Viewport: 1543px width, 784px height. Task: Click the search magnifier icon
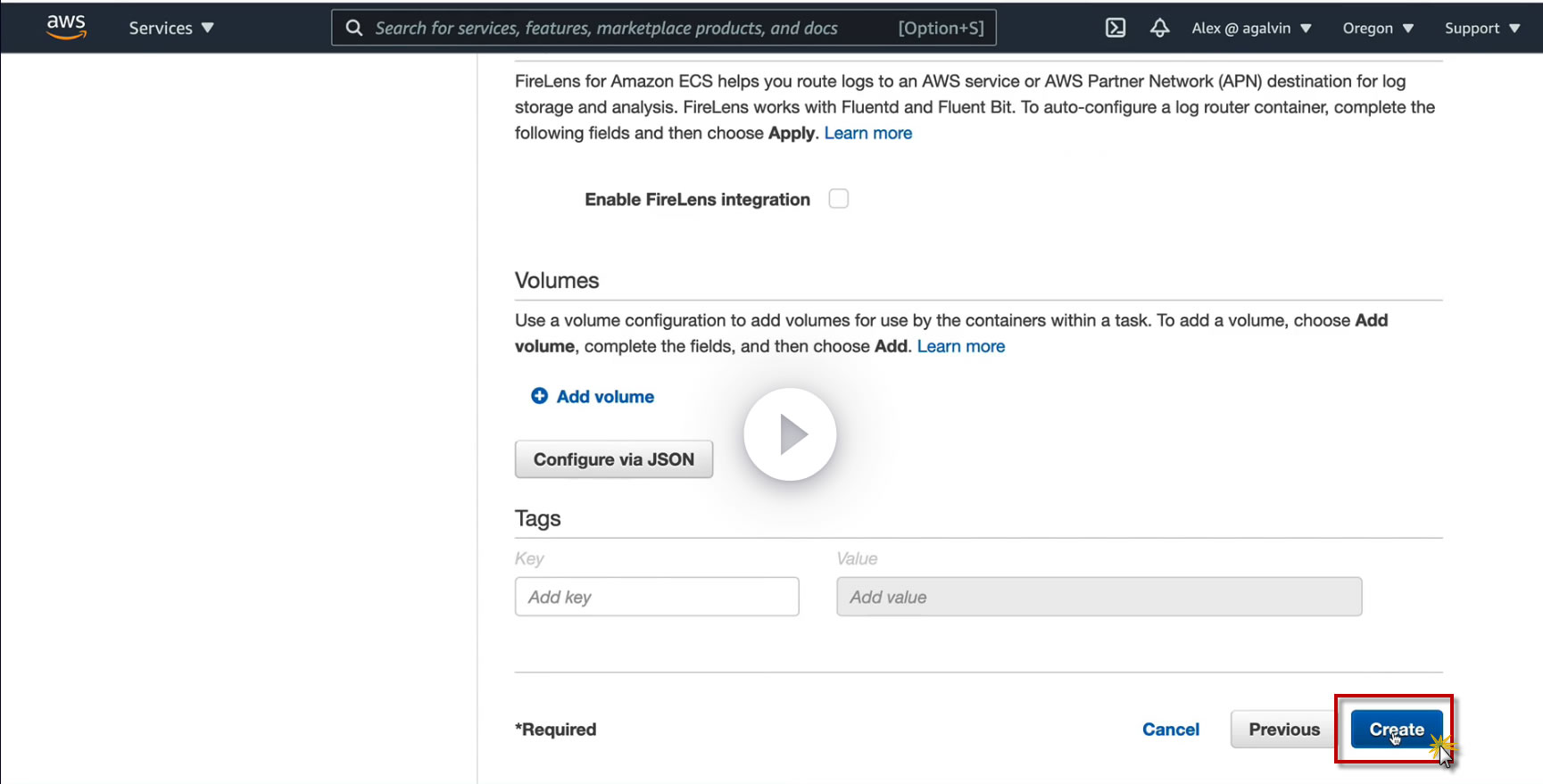[x=354, y=28]
